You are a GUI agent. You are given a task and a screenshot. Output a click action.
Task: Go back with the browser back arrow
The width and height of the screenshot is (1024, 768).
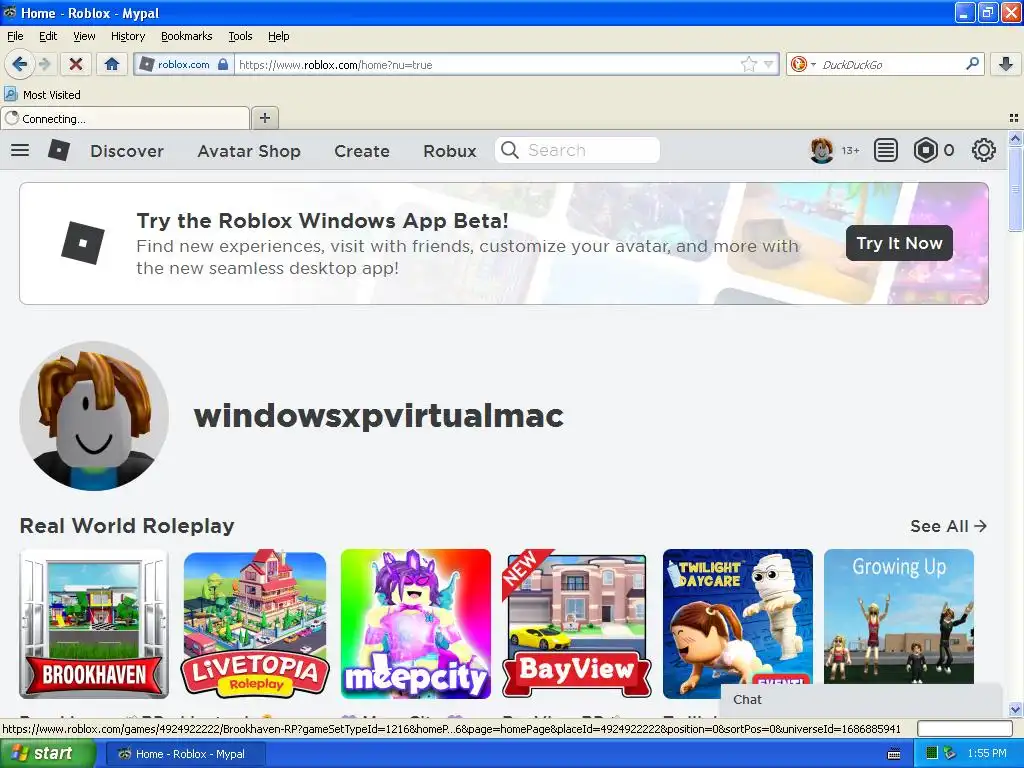19,64
